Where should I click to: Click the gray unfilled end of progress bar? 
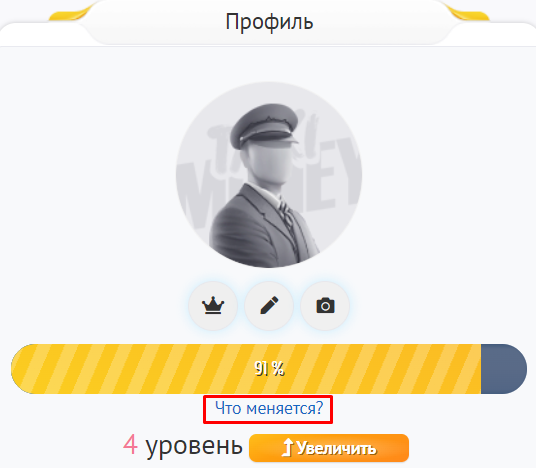pos(504,369)
